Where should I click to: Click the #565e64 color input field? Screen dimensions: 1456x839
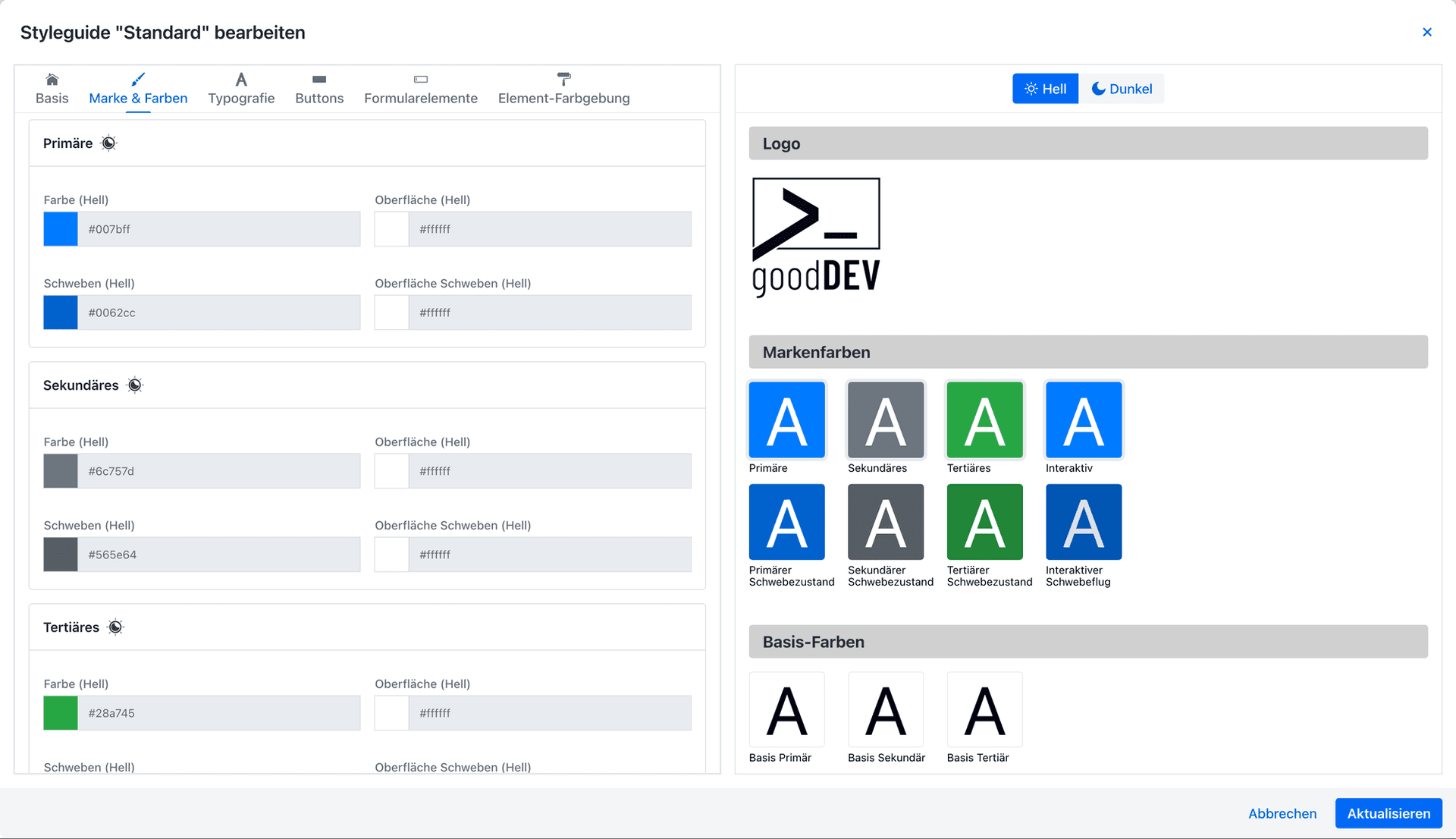(219, 555)
